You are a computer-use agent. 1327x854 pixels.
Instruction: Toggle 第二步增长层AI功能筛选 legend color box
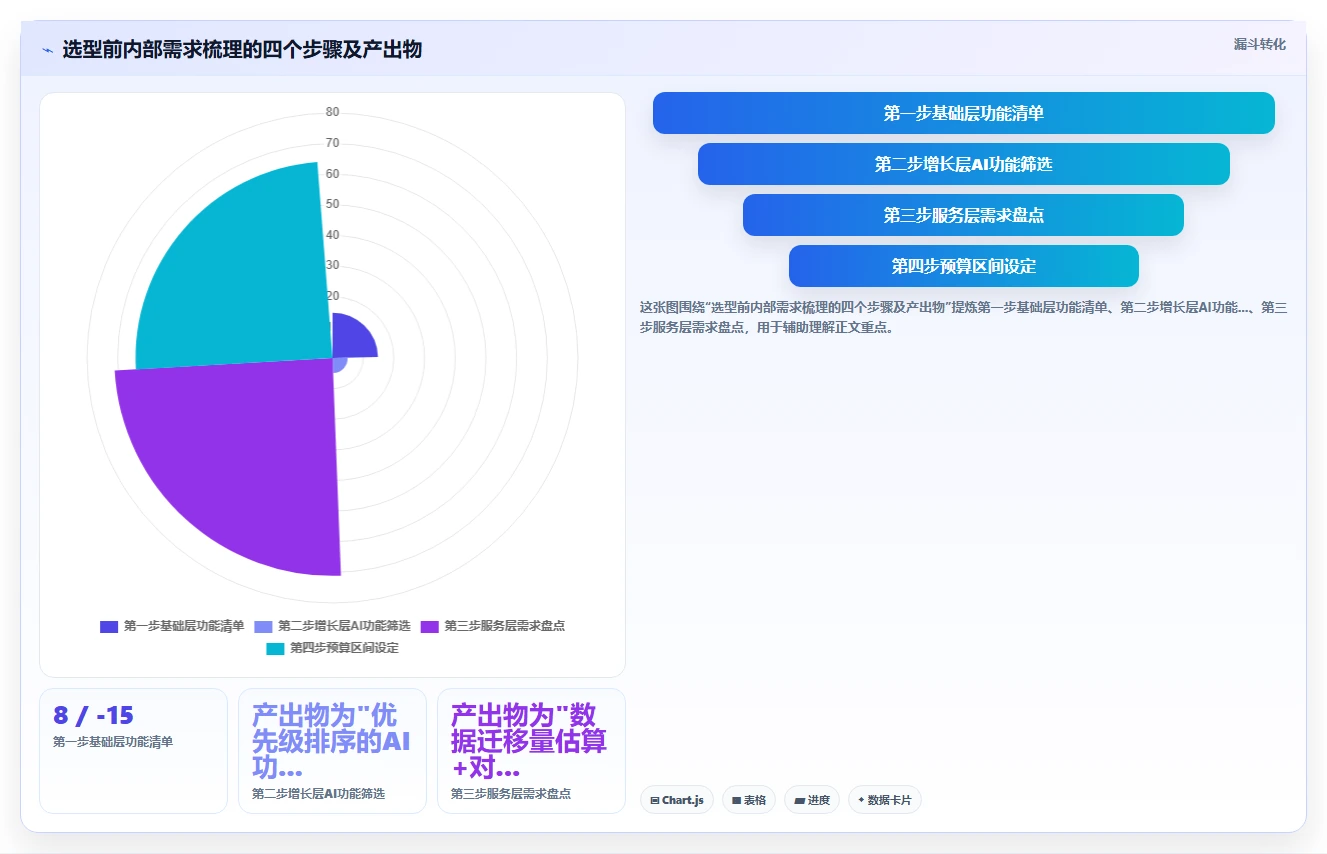click(263, 626)
